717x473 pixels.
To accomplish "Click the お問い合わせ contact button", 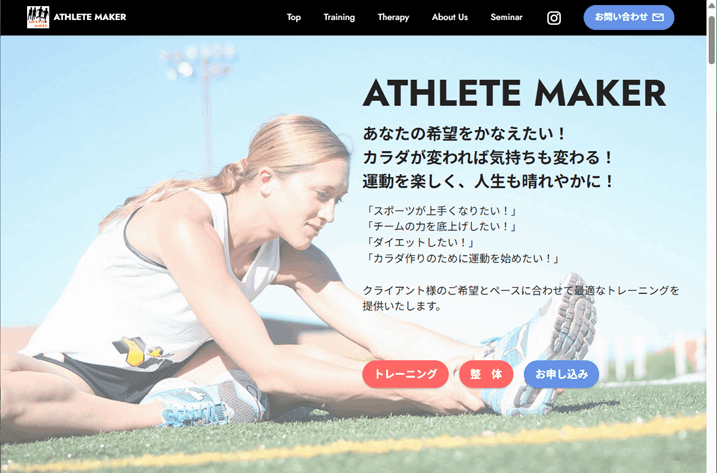I will 629,17.
